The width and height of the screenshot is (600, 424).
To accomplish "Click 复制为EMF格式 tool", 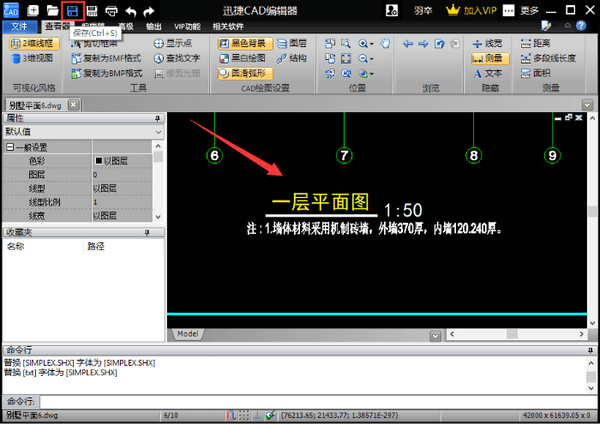I will coord(106,58).
